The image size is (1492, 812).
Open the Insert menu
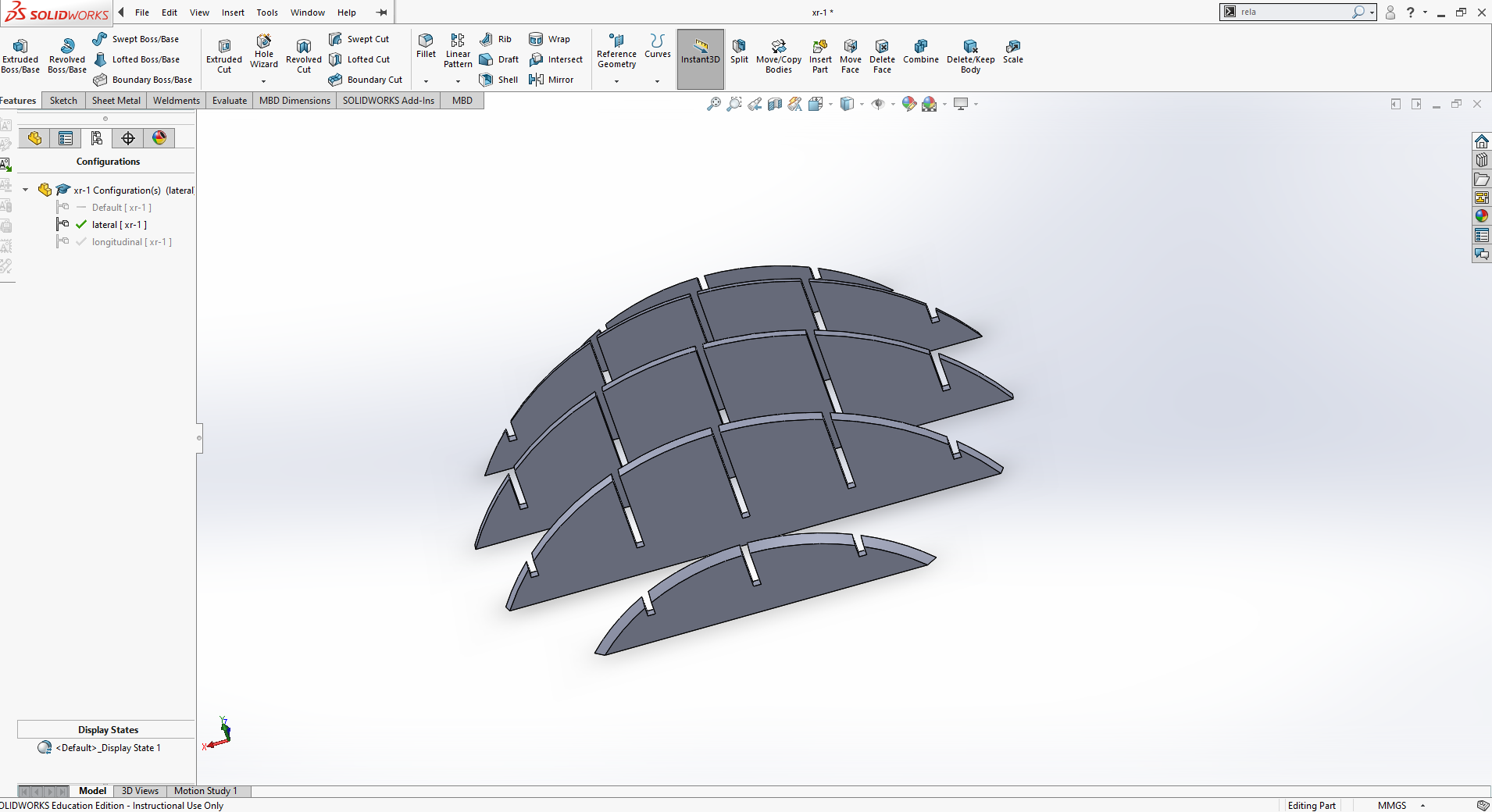click(233, 12)
